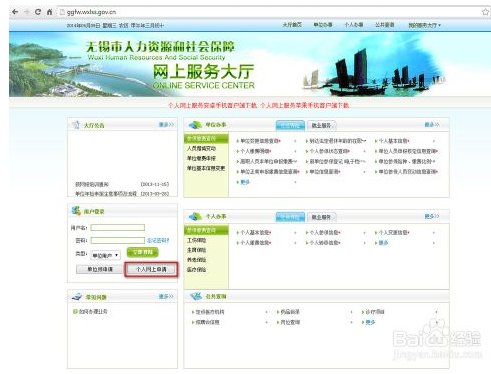Select highlighted green category in 单位办事 sidebar
491x374 pixels.
(x=206, y=138)
